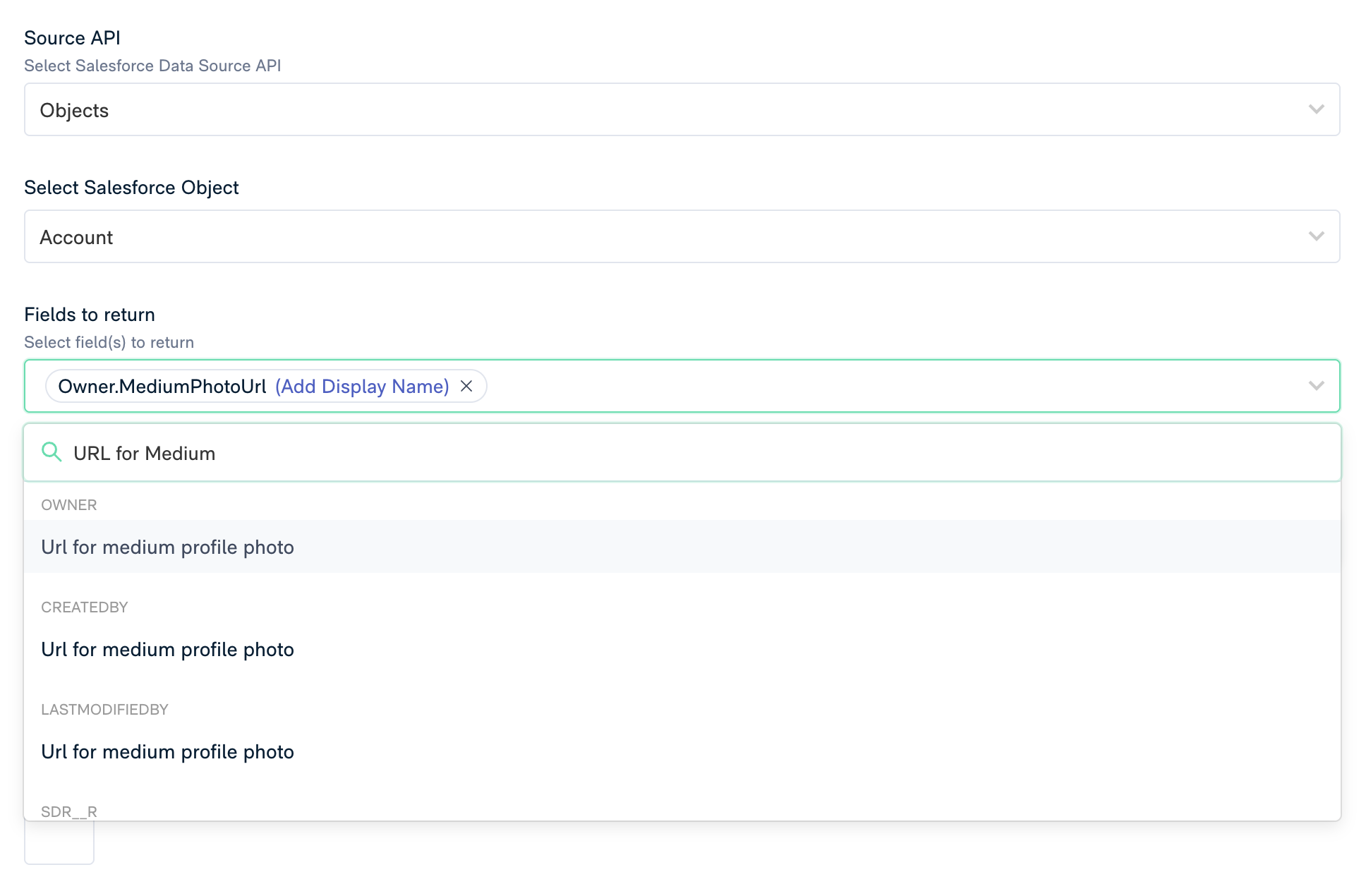Open the Salesforce Object chevron arrow
This screenshot has width=1366, height=896.
(1316, 236)
